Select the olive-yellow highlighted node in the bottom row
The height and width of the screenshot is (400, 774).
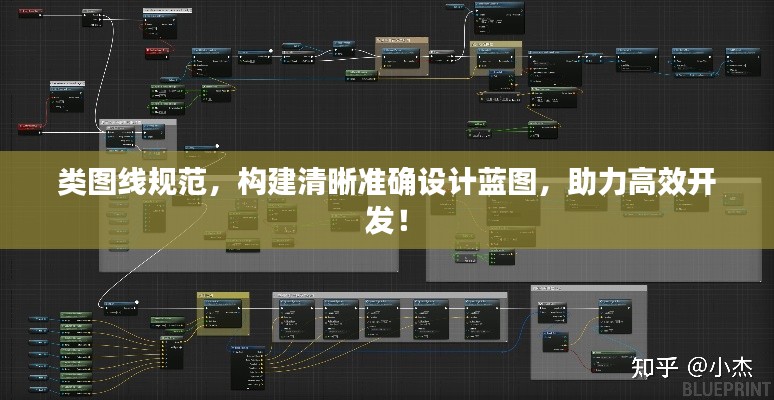(x=222, y=312)
